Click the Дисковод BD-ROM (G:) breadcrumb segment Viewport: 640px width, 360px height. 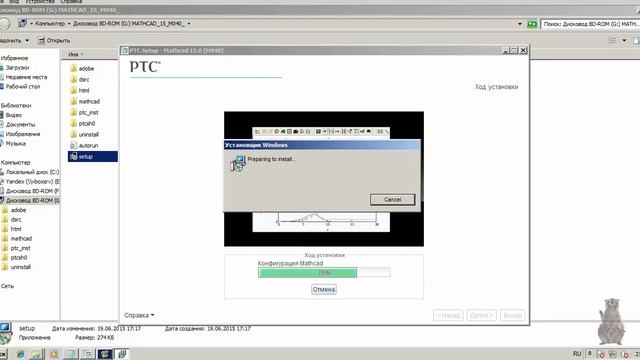click(x=129, y=24)
